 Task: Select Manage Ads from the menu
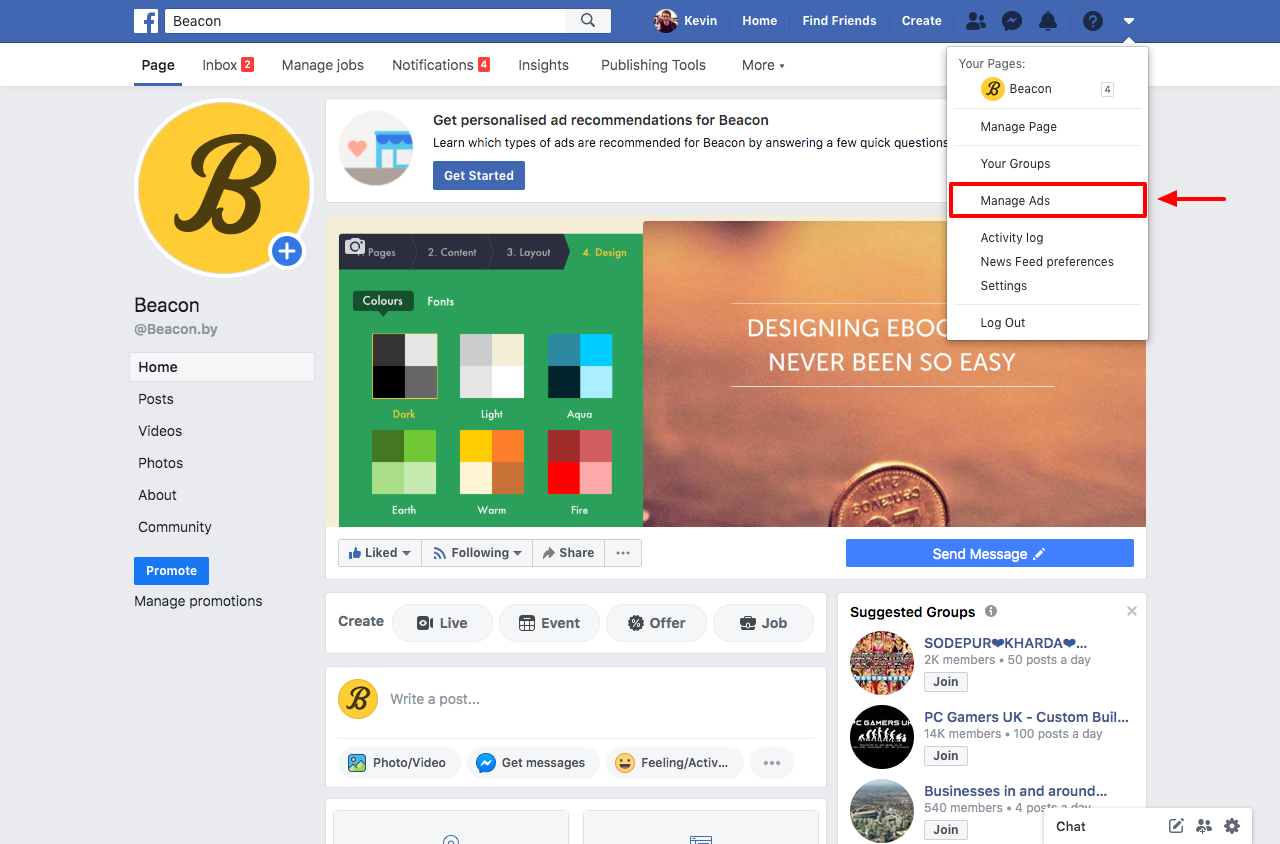click(x=1014, y=200)
